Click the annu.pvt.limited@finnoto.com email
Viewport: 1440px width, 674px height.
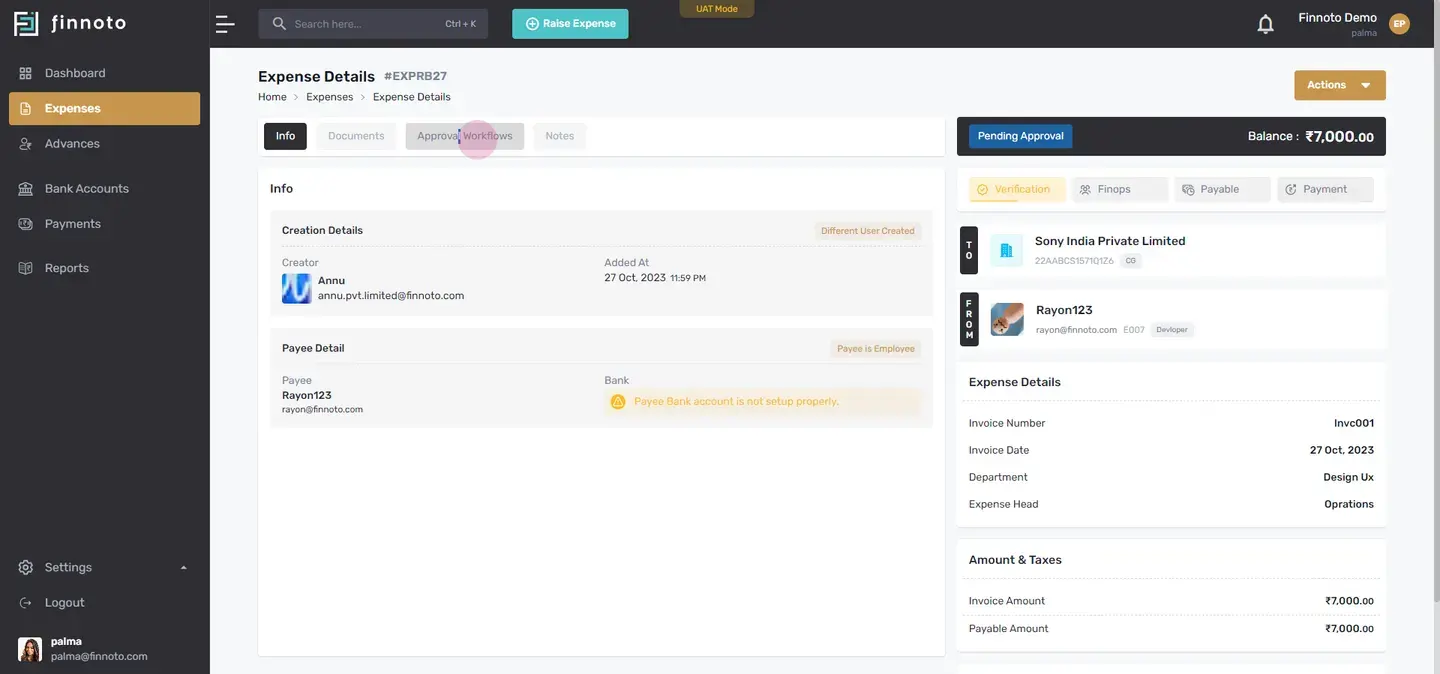pyautogui.click(x=391, y=296)
